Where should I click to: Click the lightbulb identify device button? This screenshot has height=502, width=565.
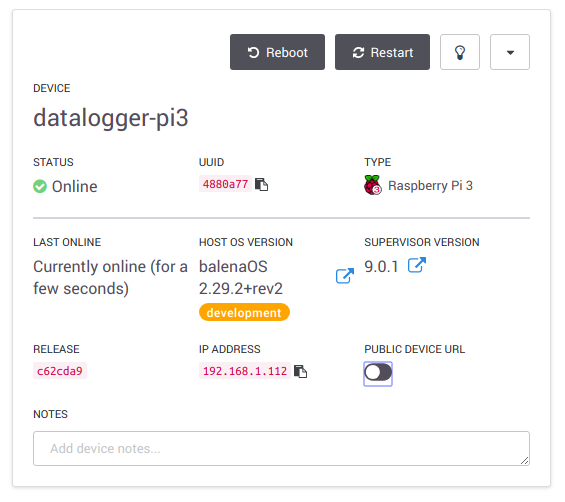point(459,52)
